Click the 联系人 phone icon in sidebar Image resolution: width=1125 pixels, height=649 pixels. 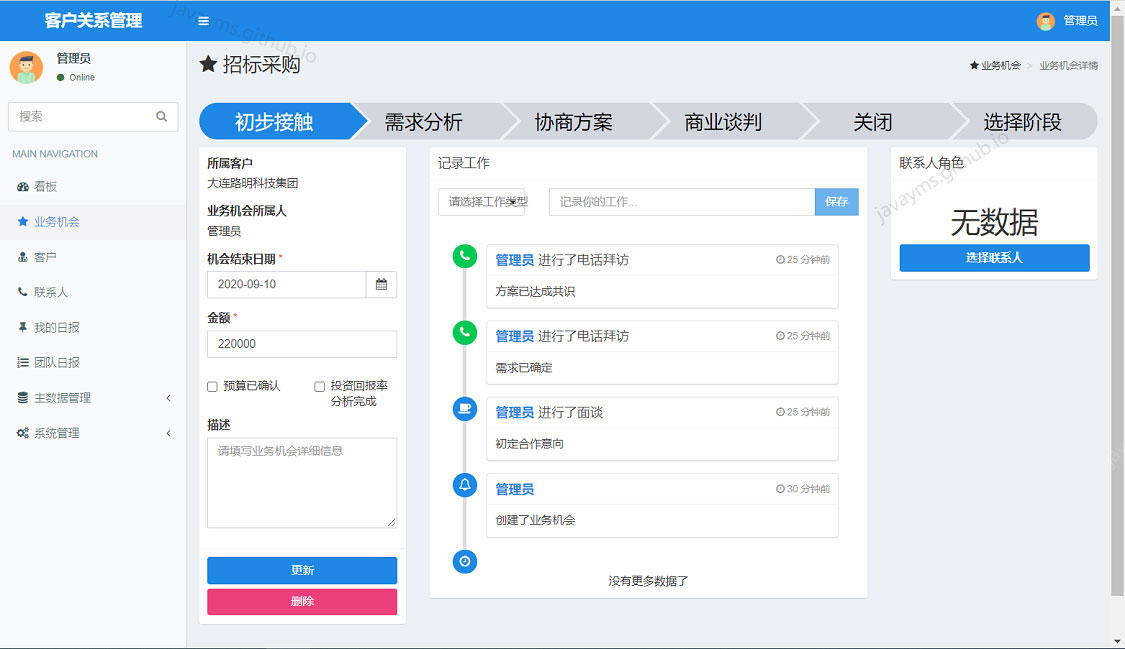(23, 292)
